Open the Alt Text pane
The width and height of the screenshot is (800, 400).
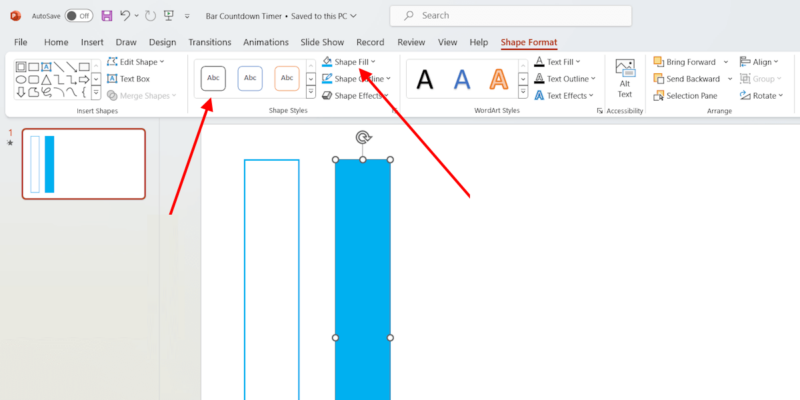click(x=625, y=79)
